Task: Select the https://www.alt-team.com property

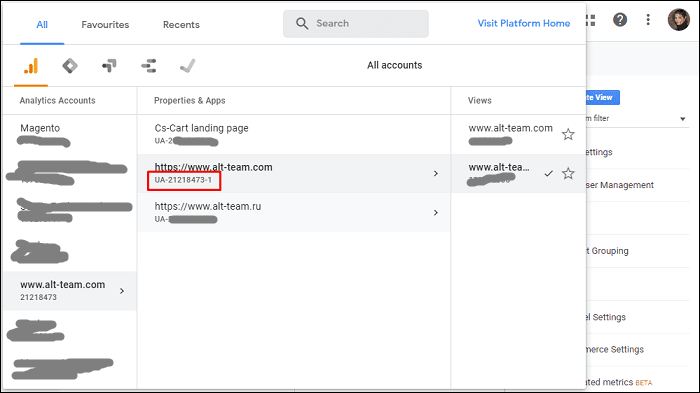Action: (x=294, y=173)
